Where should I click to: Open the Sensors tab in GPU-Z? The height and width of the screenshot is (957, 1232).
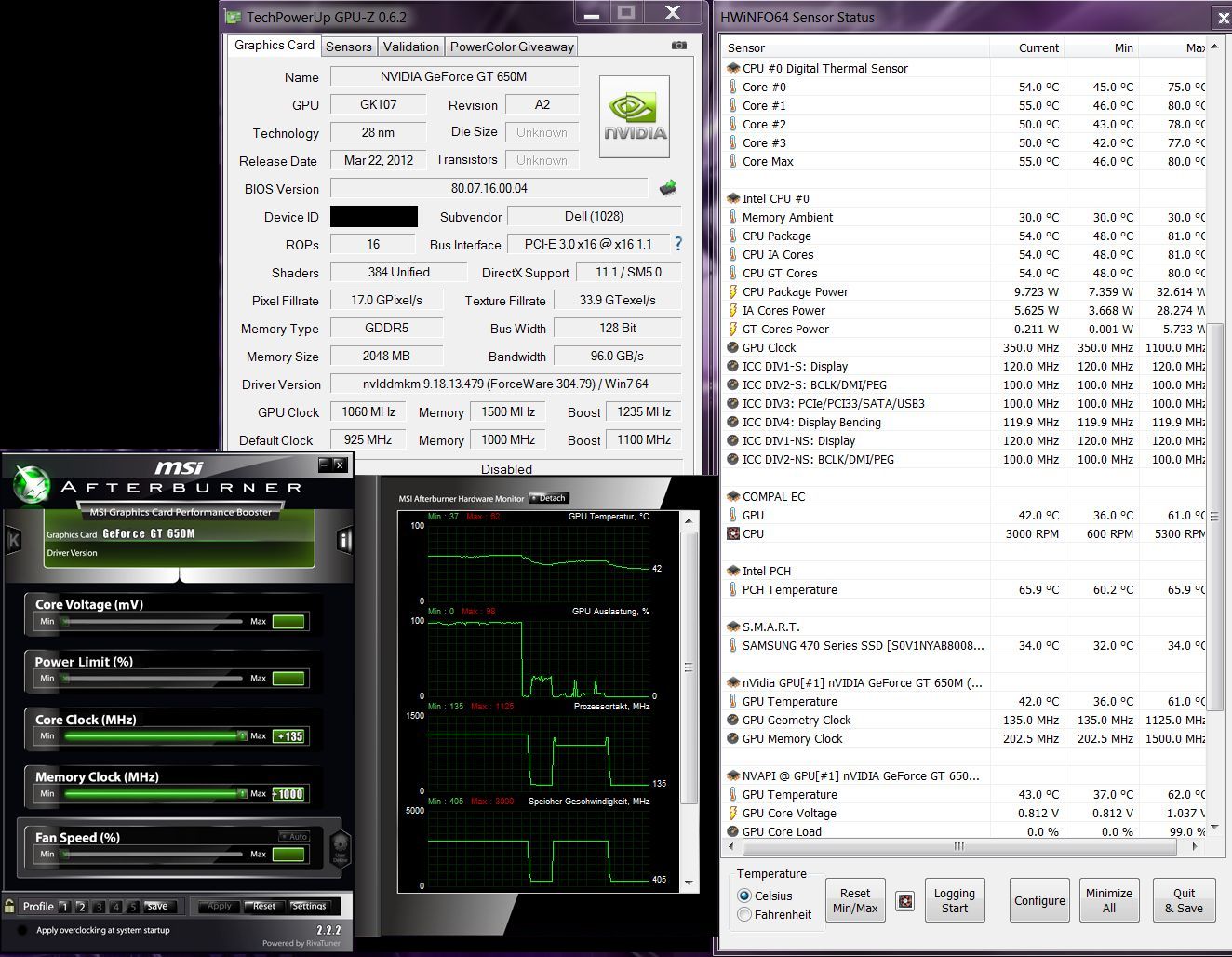coord(349,47)
